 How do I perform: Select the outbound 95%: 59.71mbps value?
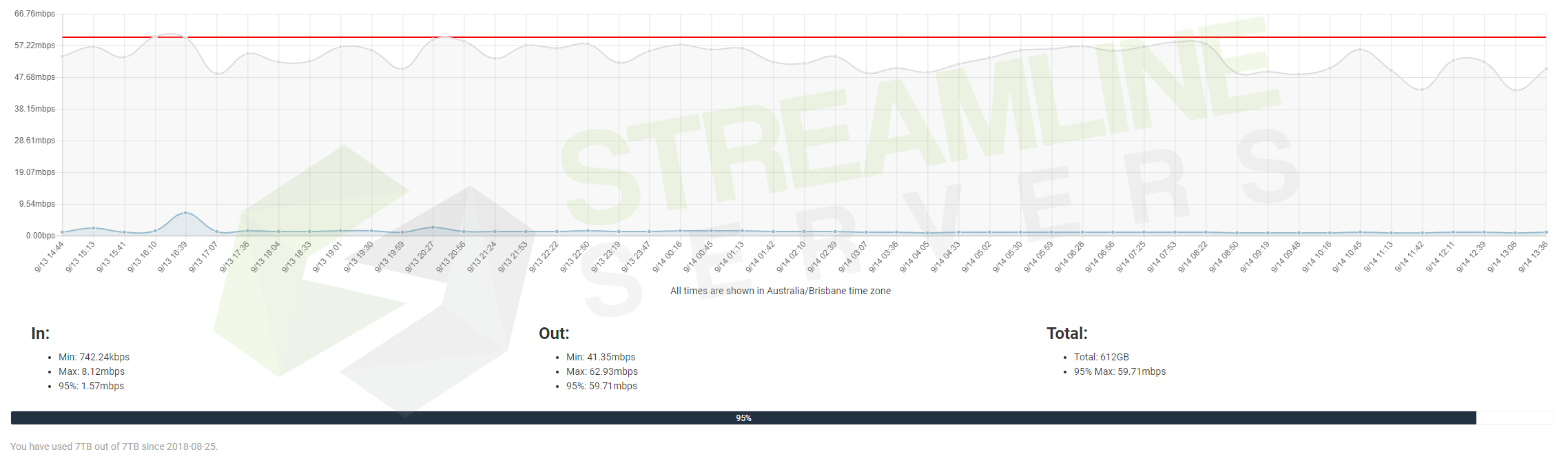[x=601, y=386]
